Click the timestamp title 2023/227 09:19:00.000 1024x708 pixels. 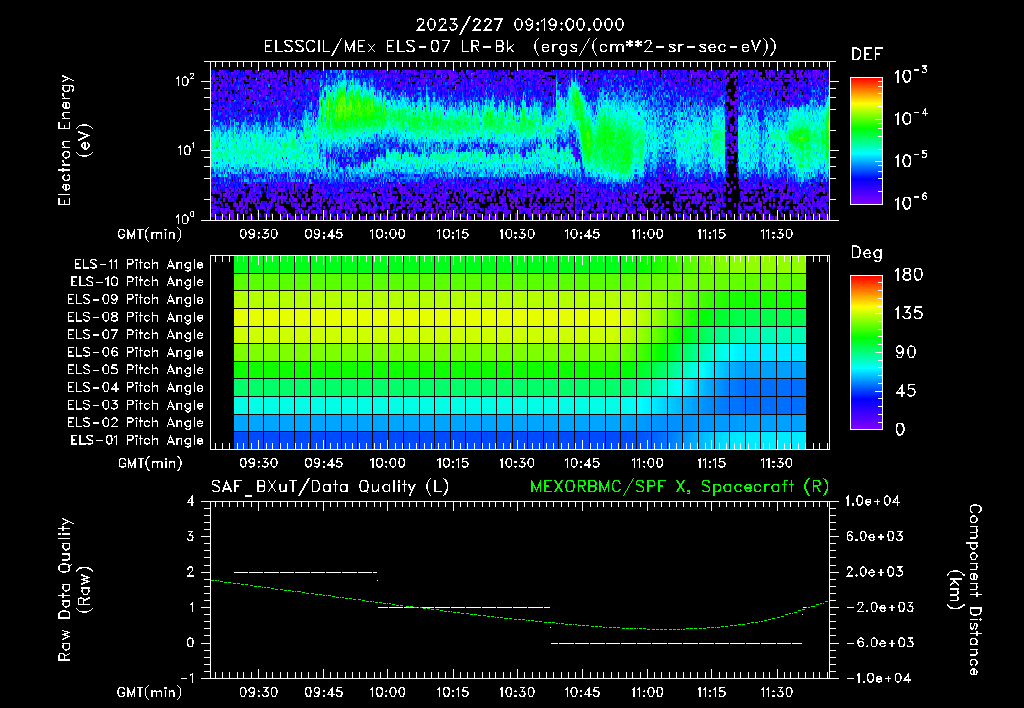click(x=520, y=25)
